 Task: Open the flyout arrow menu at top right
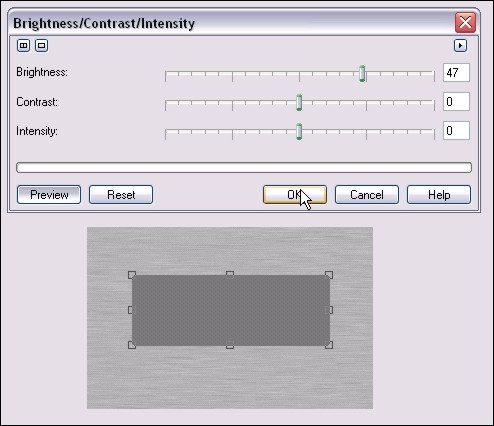(460, 45)
